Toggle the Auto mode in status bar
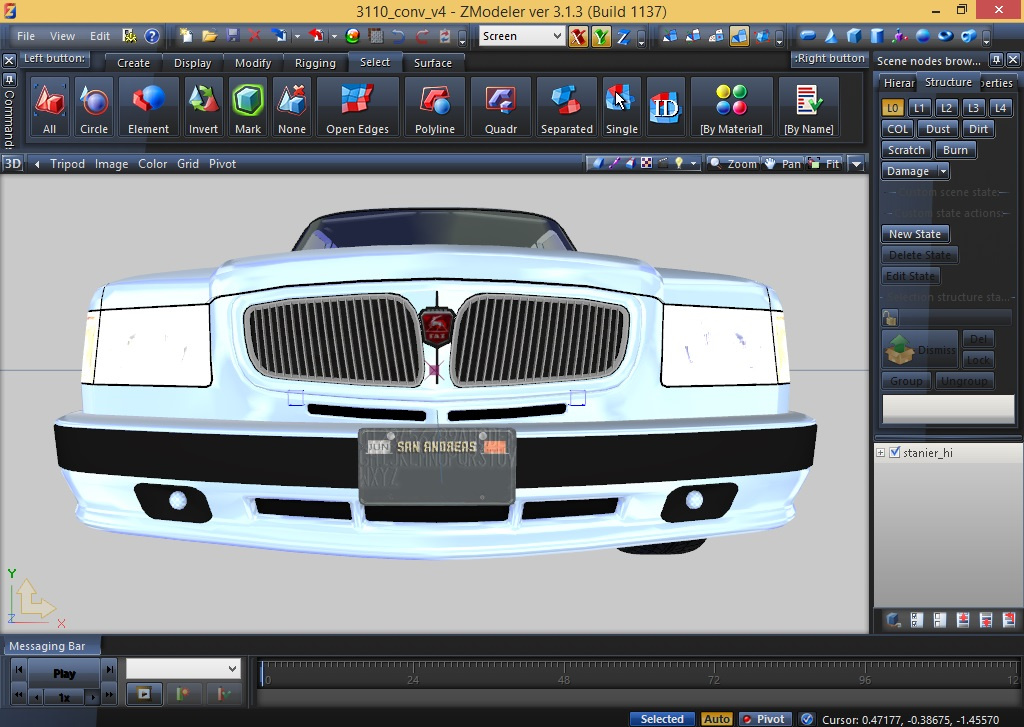 click(x=716, y=719)
